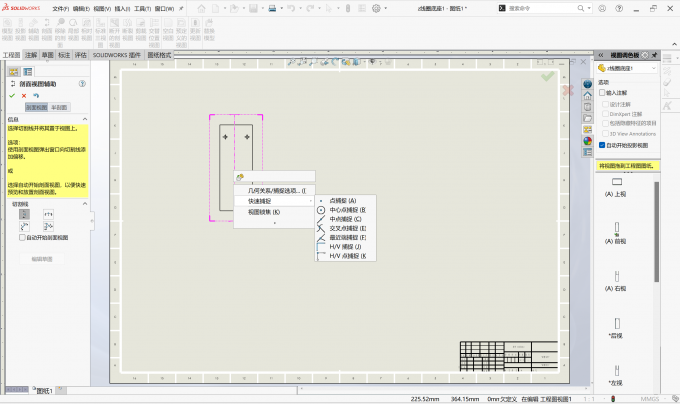
Task: Open the 工具(T) menu
Action: (x=142, y=9)
